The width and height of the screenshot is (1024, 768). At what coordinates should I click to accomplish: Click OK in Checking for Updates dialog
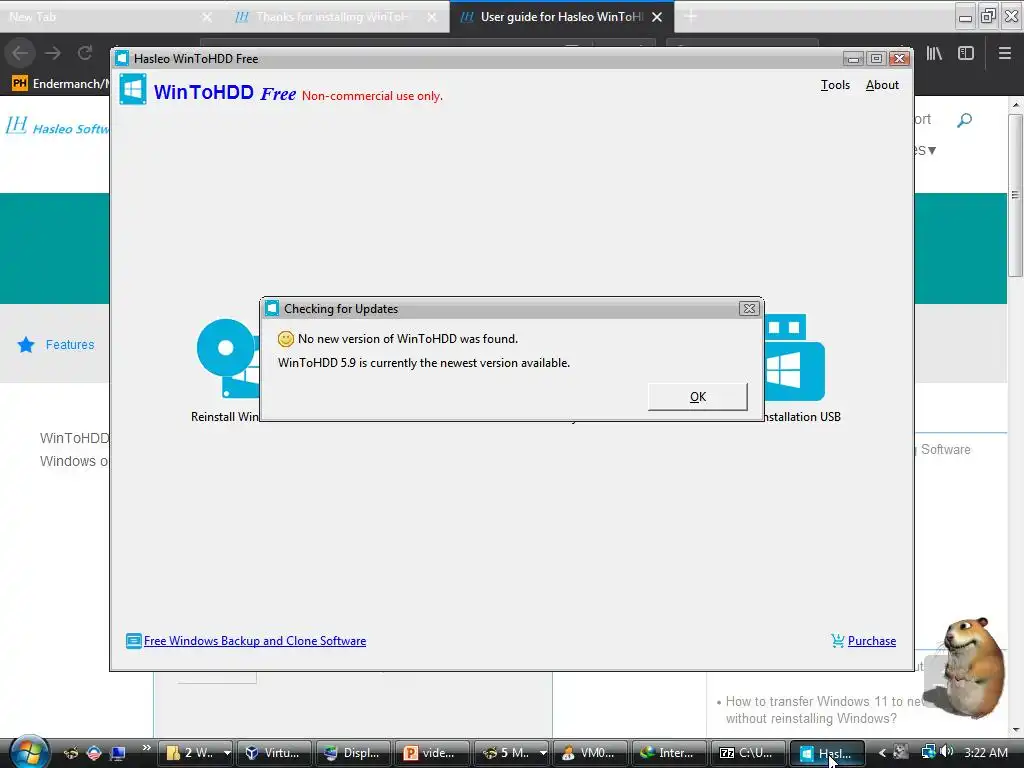click(697, 396)
